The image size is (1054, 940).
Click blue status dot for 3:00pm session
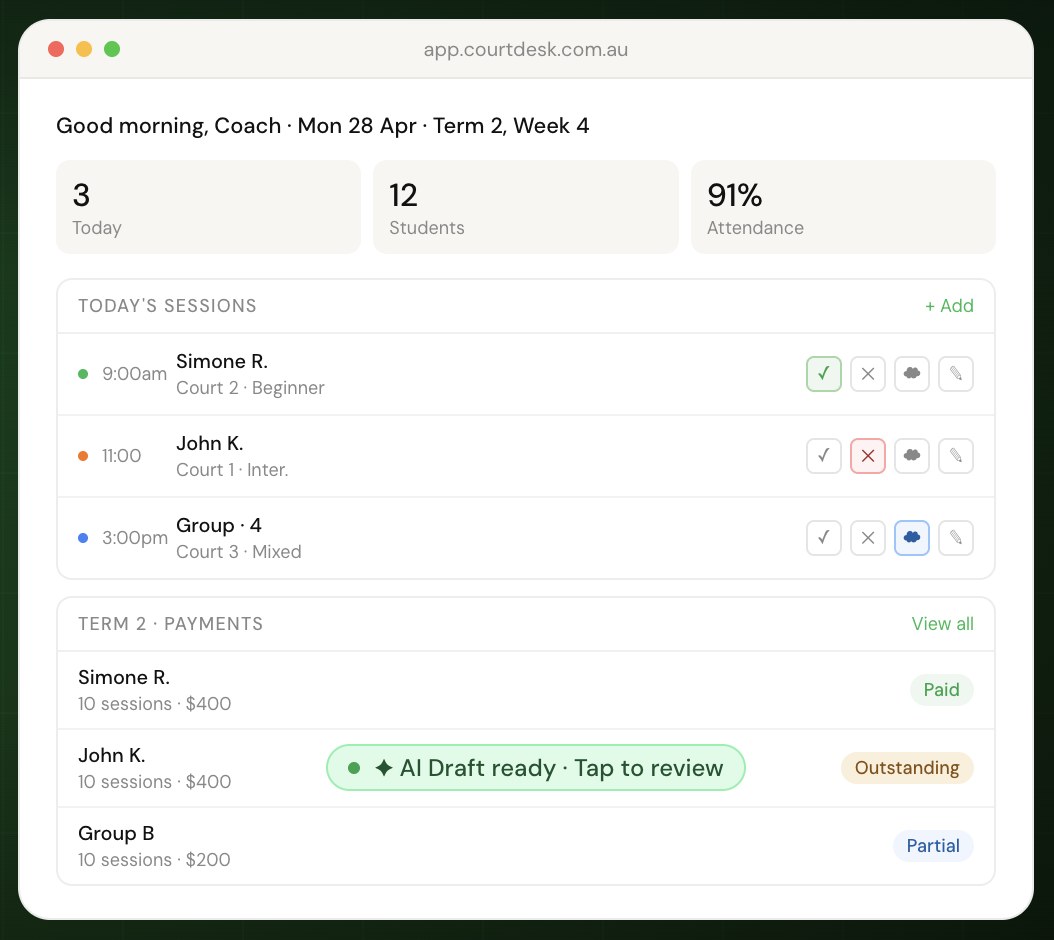(83, 538)
